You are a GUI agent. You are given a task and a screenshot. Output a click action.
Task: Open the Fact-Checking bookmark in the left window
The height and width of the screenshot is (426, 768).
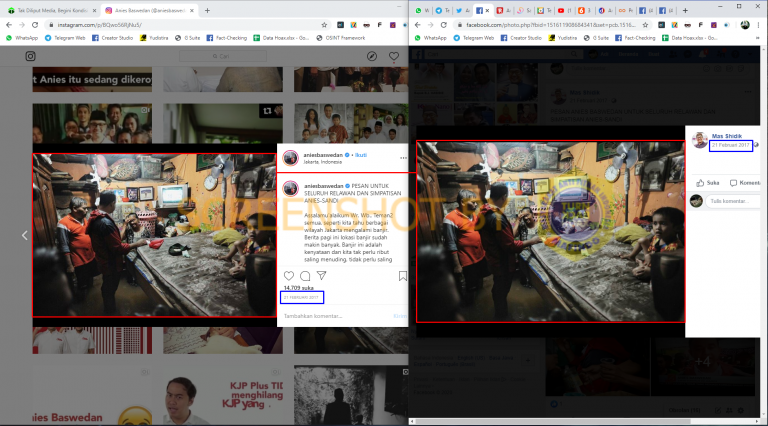click(x=227, y=38)
